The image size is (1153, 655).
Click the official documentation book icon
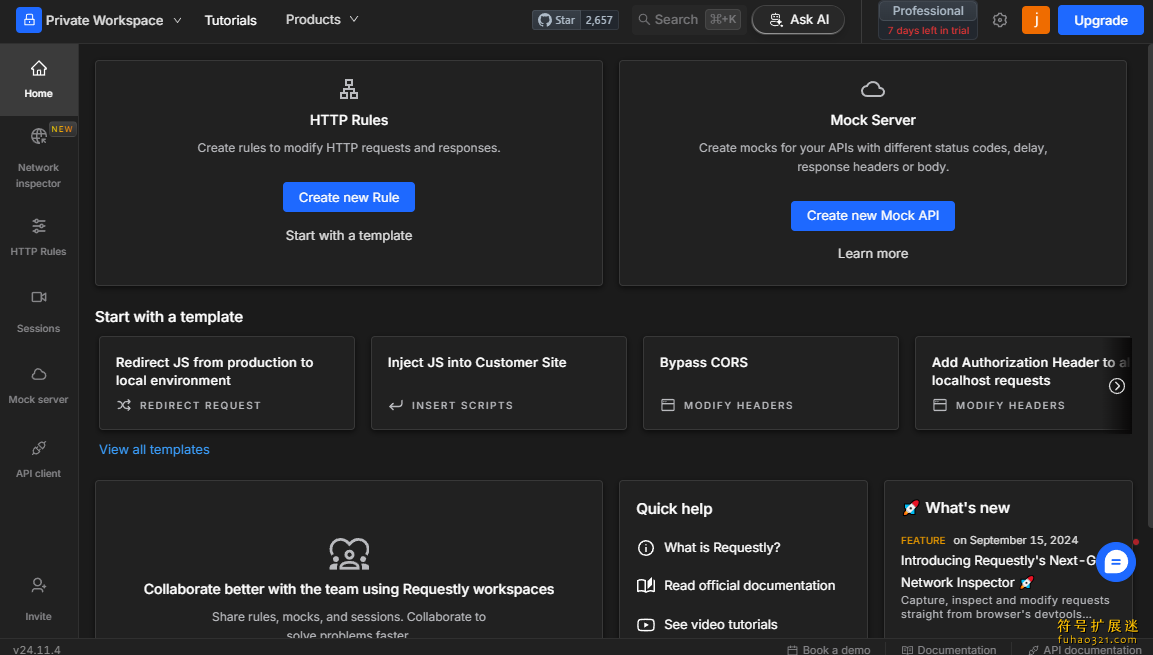point(646,586)
